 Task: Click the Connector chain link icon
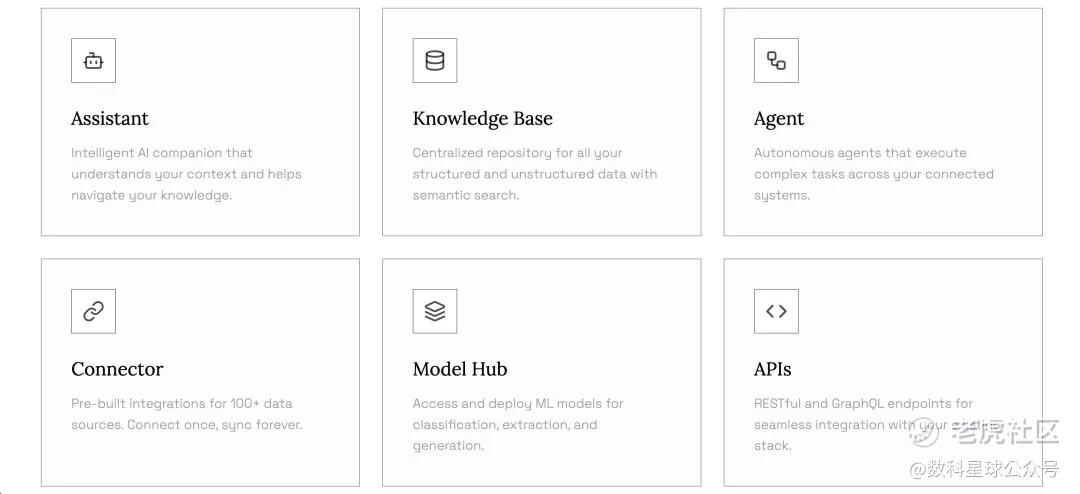click(93, 311)
